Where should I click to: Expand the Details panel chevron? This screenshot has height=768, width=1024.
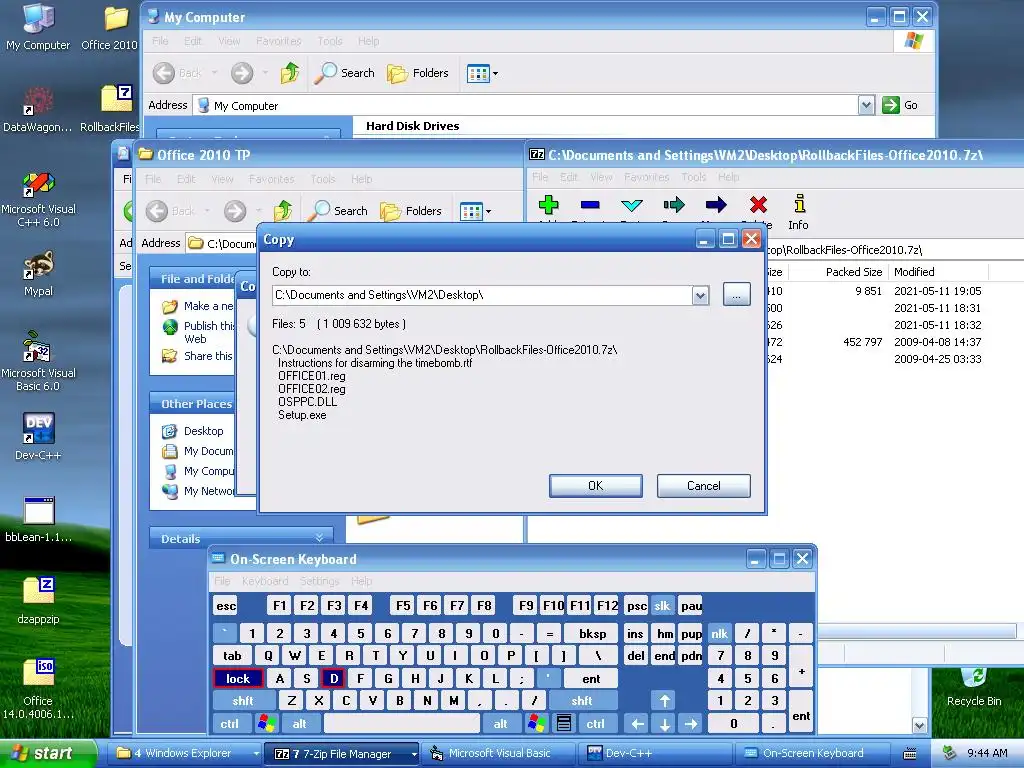pyautogui.click(x=319, y=538)
